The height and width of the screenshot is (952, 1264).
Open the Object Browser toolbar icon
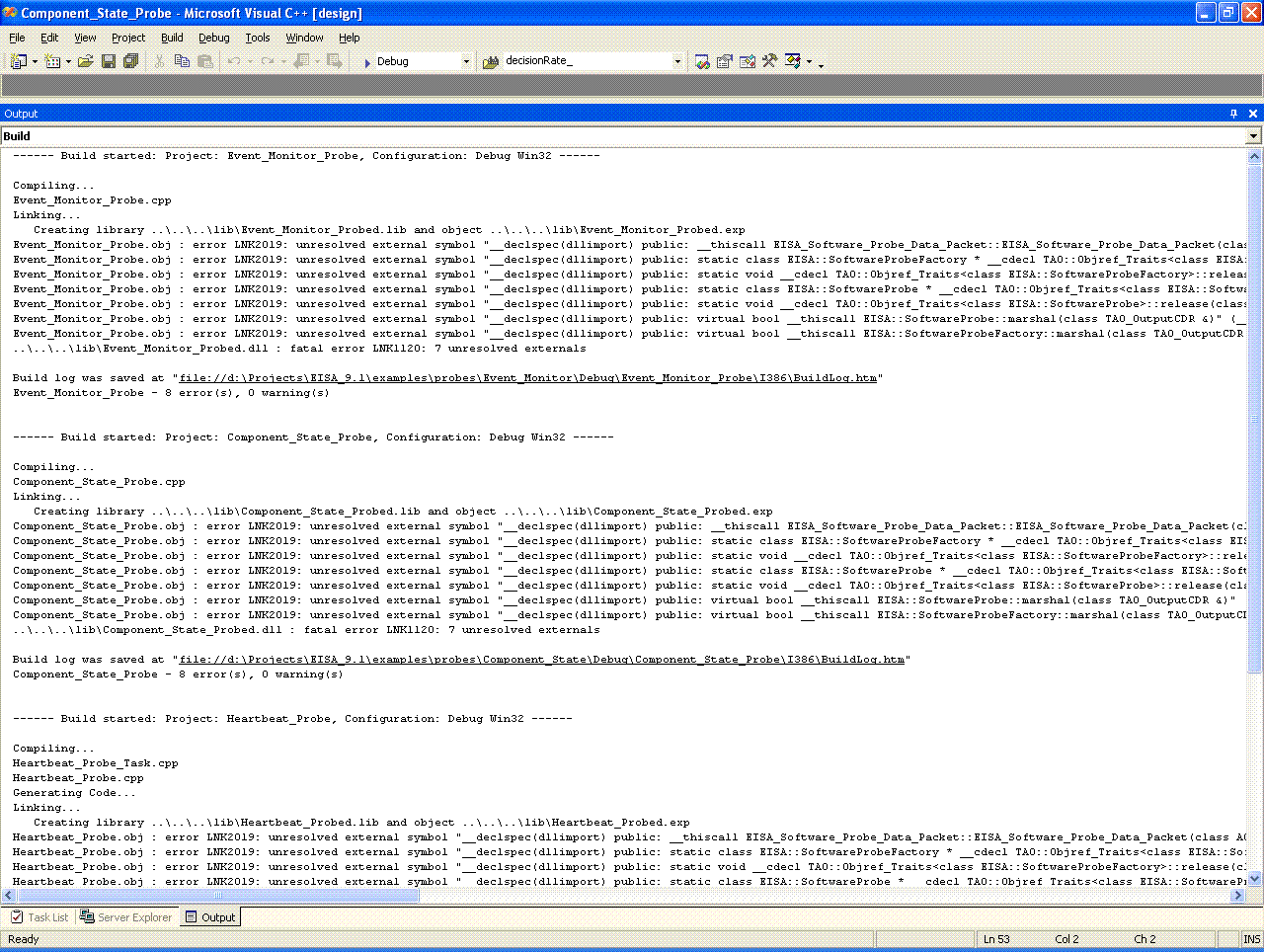click(x=748, y=61)
